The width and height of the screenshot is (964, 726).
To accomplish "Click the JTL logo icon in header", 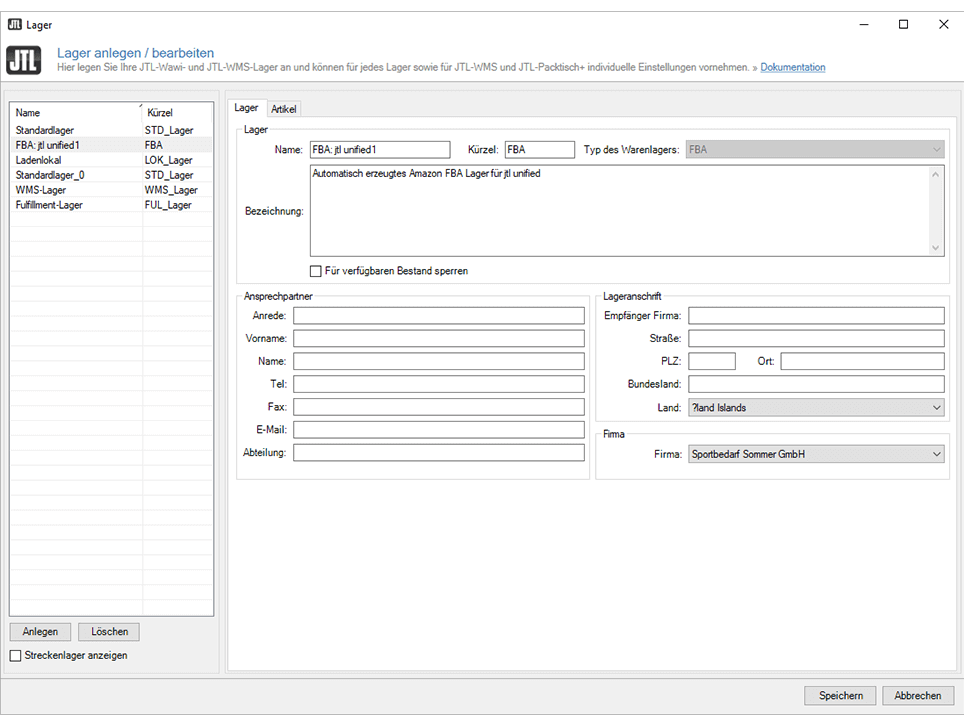I will click(x=24, y=60).
